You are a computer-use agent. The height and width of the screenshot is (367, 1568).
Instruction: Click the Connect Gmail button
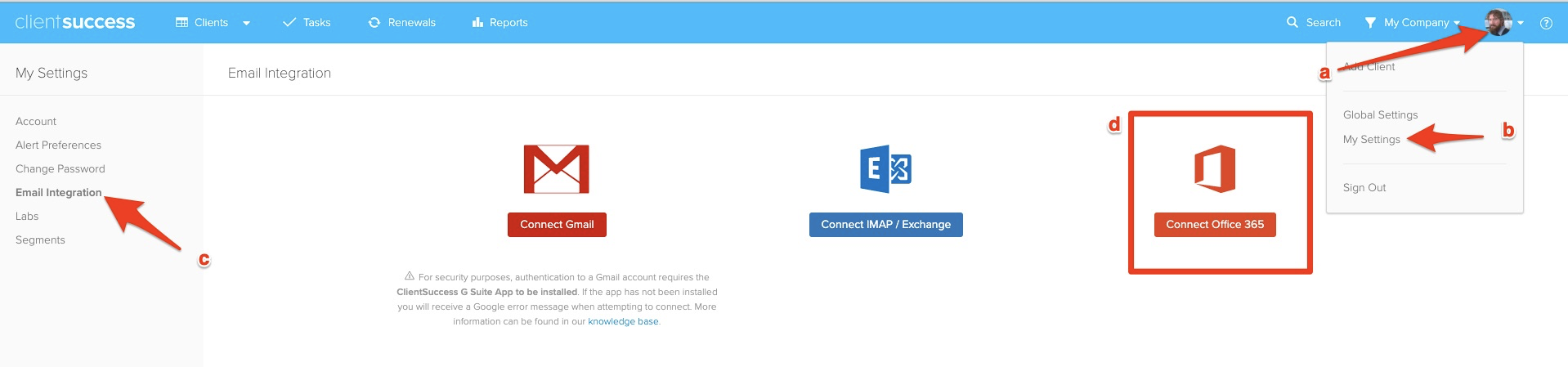[557, 225]
